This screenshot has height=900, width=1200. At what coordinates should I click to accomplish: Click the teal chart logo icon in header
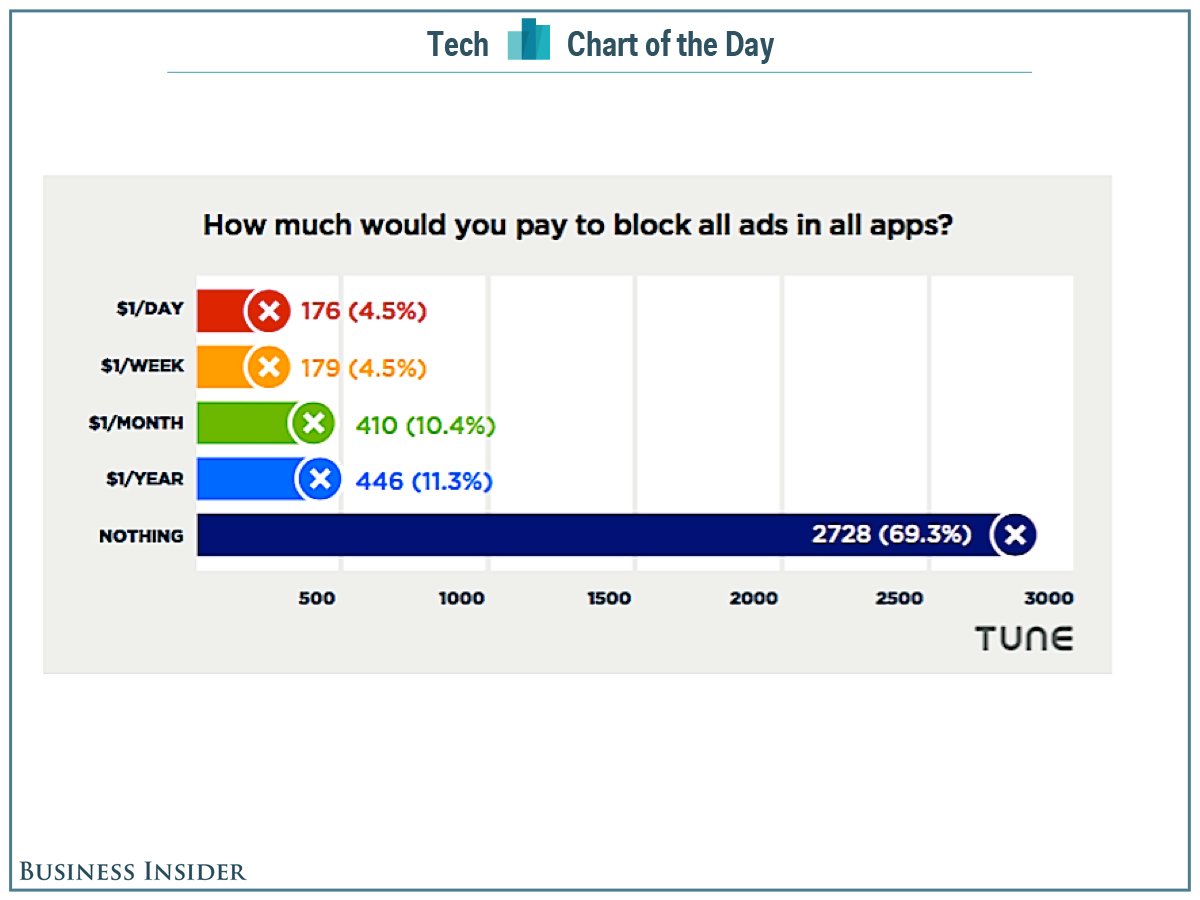tap(528, 42)
